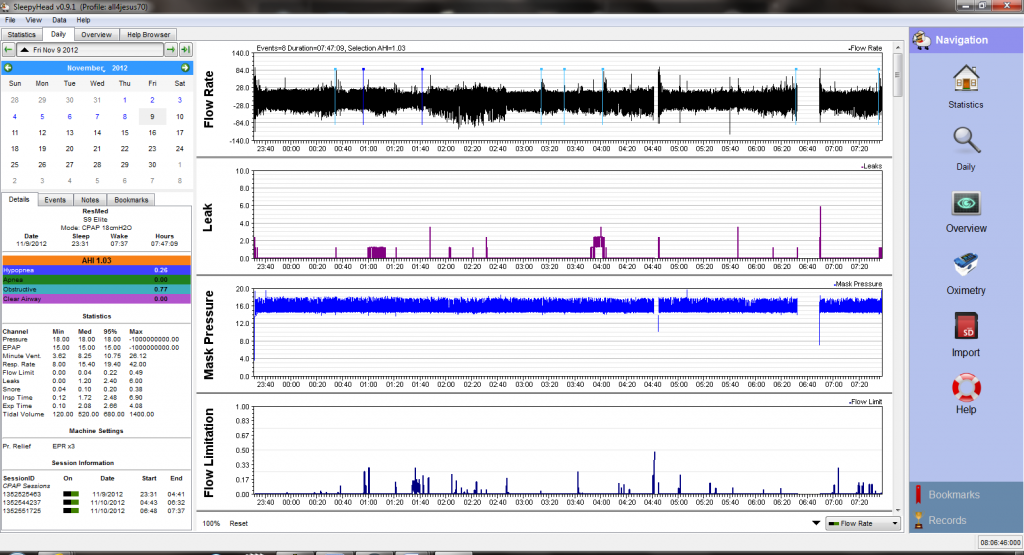Viewport: 1024px width, 555px height.
Task: Open the Oximetry icon
Action: (x=965, y=266)
